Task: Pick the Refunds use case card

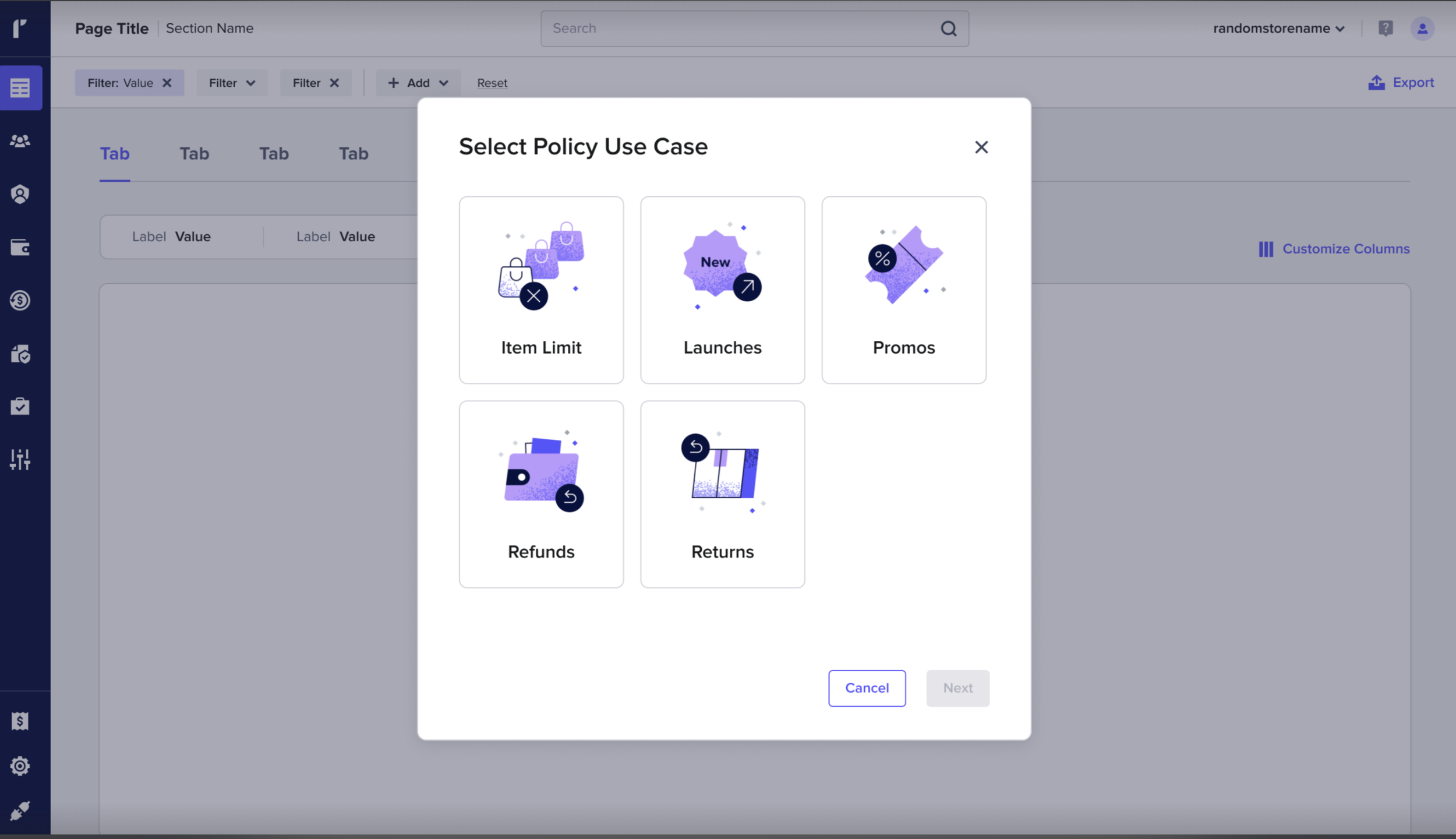Action: click(541, 493)
